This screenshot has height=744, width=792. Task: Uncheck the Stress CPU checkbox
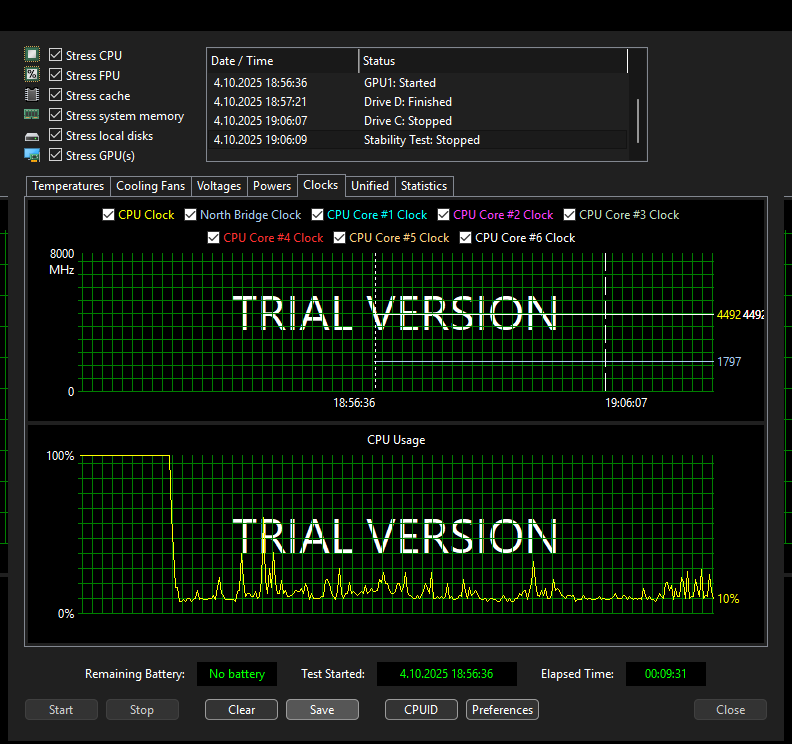point(56,55)
